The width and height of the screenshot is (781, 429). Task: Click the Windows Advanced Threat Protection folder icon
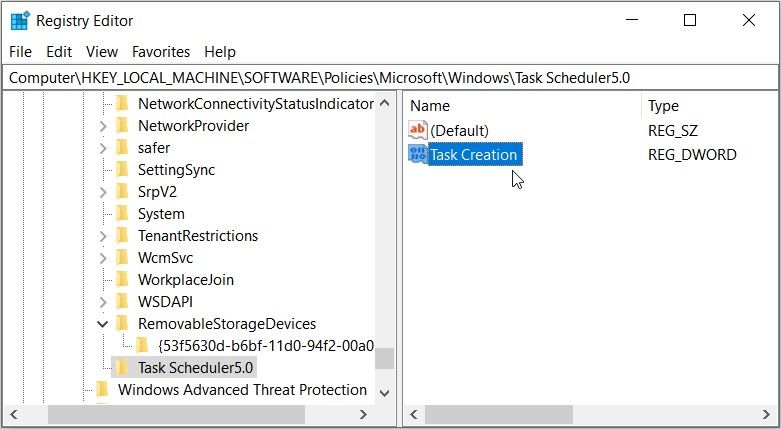(102, 390)
